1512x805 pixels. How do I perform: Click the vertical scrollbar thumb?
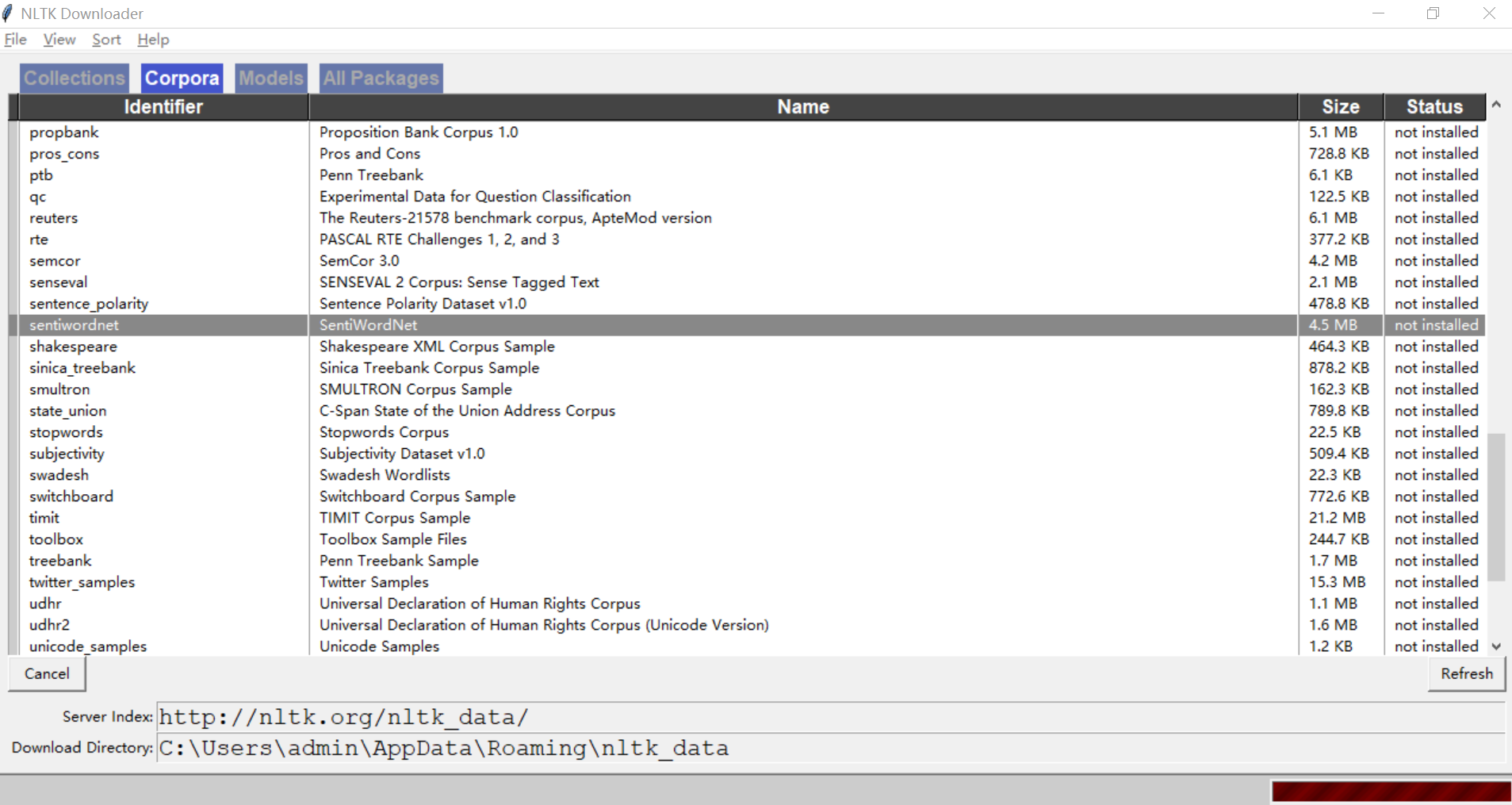tap(1496, 508)
